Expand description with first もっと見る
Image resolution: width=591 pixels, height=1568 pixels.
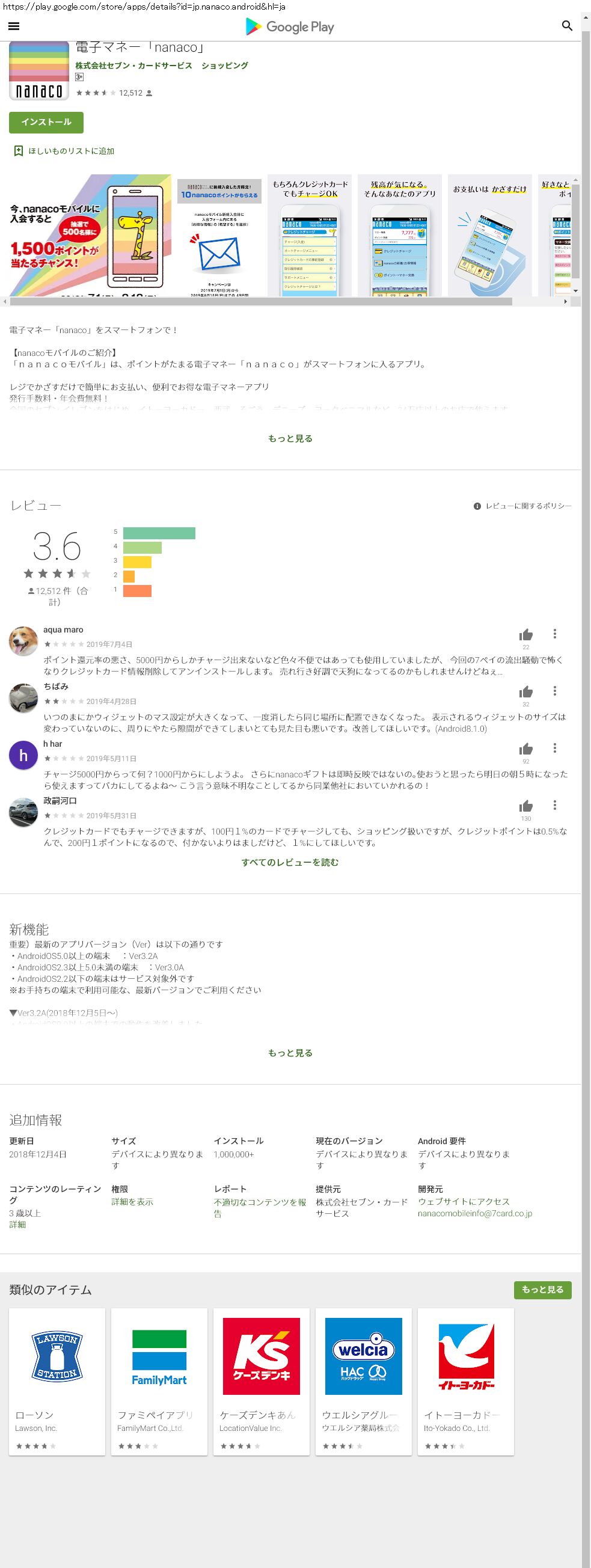click(290, 438)
